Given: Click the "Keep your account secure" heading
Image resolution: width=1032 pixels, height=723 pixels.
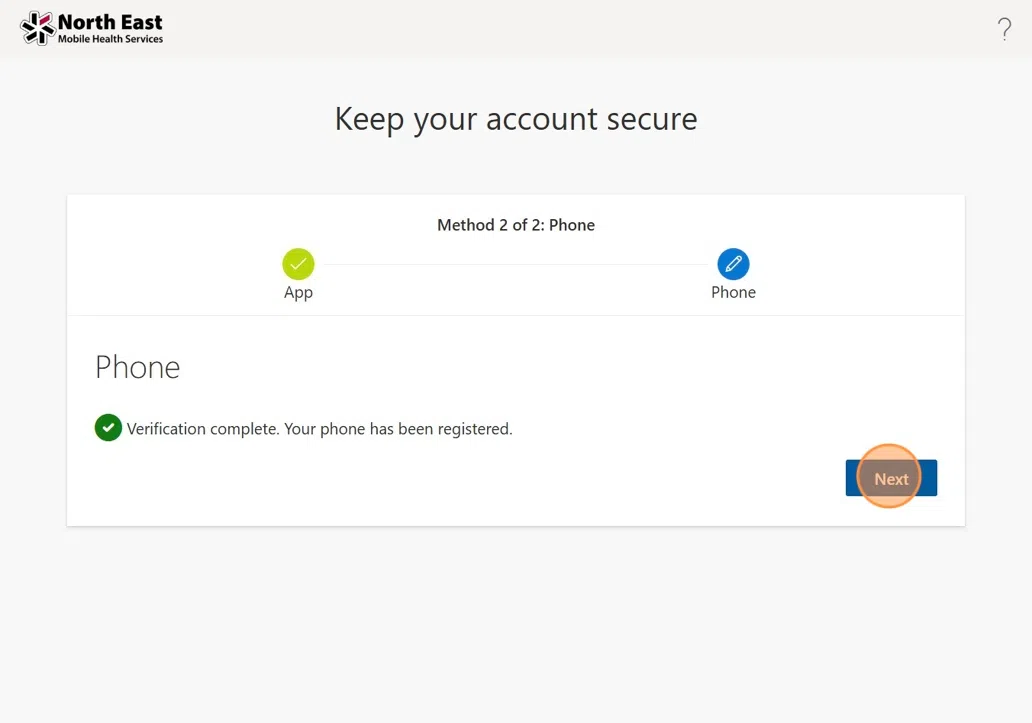Looking at the screenshot, I should (x=516, y=119).
